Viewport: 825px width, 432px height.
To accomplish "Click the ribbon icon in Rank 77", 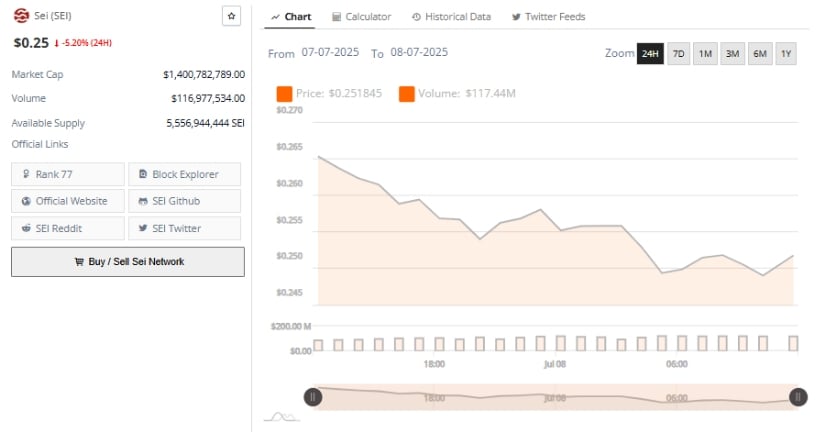I will 26,174.
